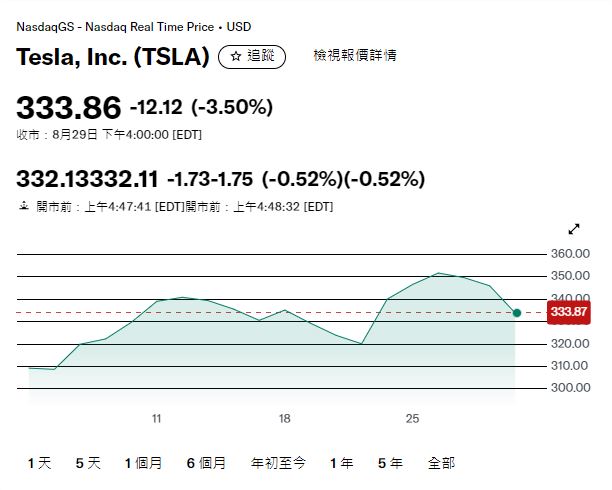Click the 25 date marker on x-axis
612x490 pixels.
[413, 419]
